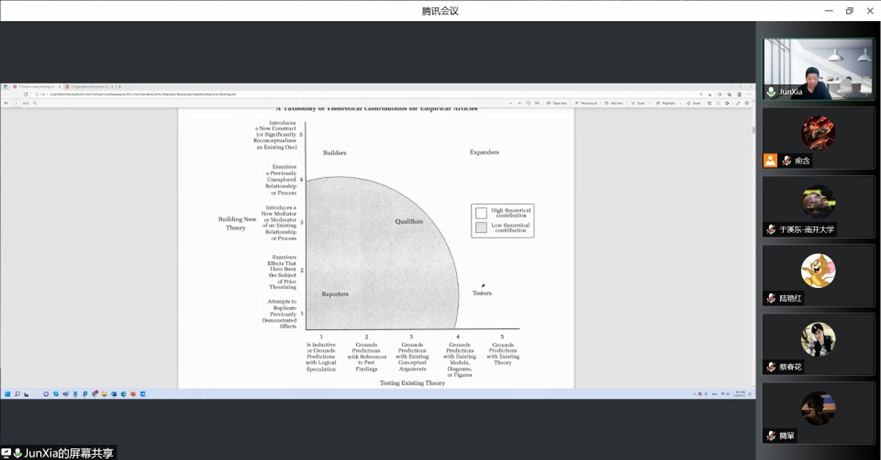Click the orange user icon on second participant tile
The height and width of the screenshot is (460, 881).
coord(770,160)
